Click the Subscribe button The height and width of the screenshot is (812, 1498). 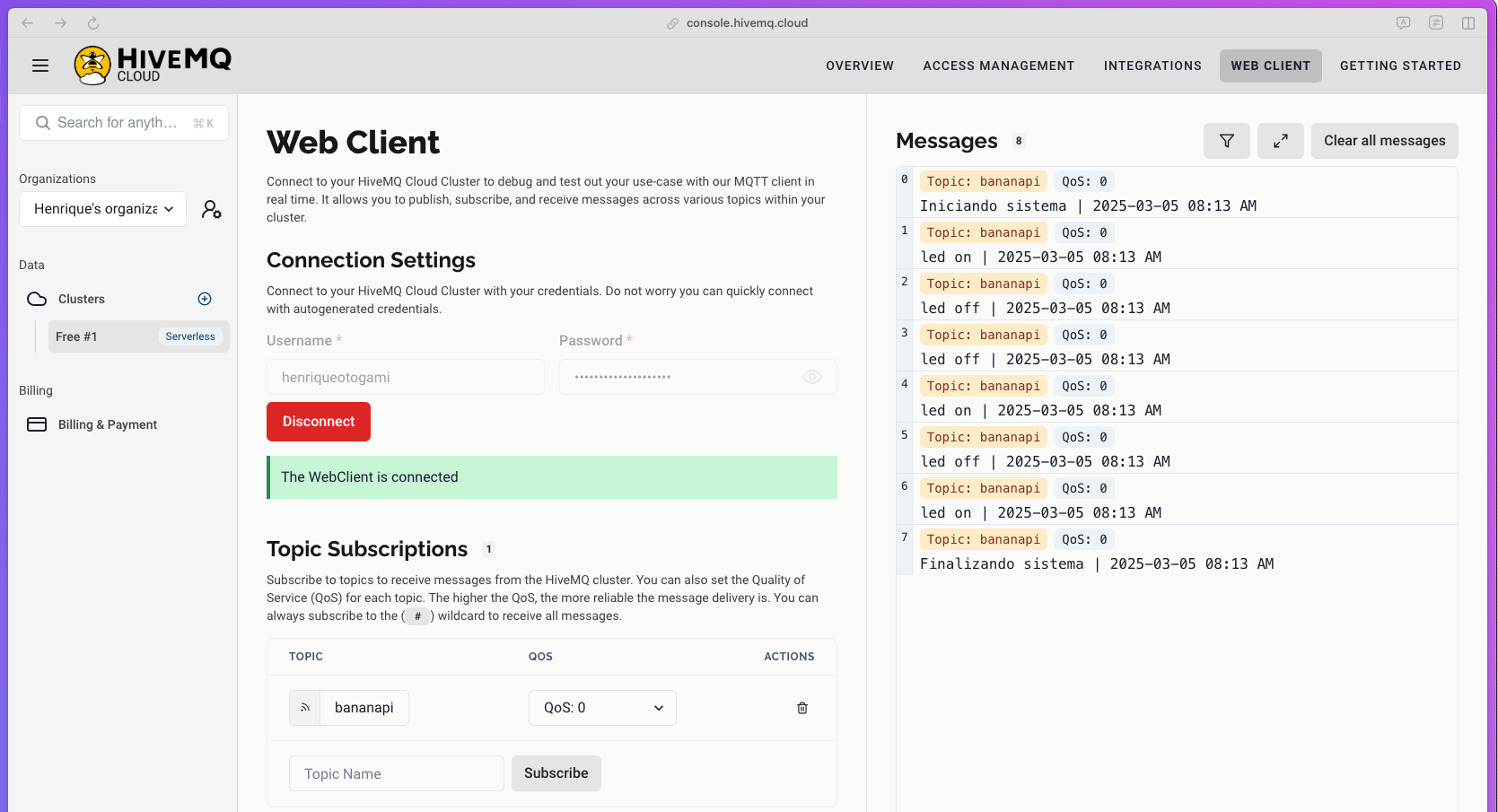[x=556, y=773]
